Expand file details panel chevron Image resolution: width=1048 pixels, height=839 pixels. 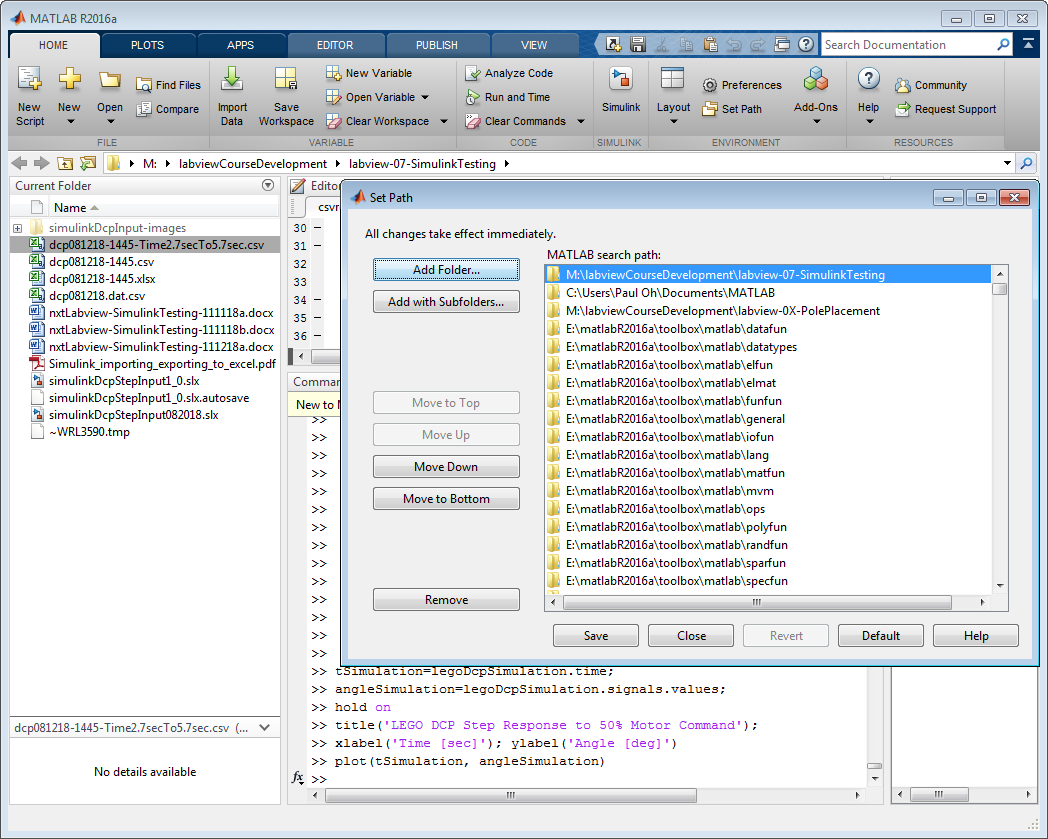[x=265, y=728]
